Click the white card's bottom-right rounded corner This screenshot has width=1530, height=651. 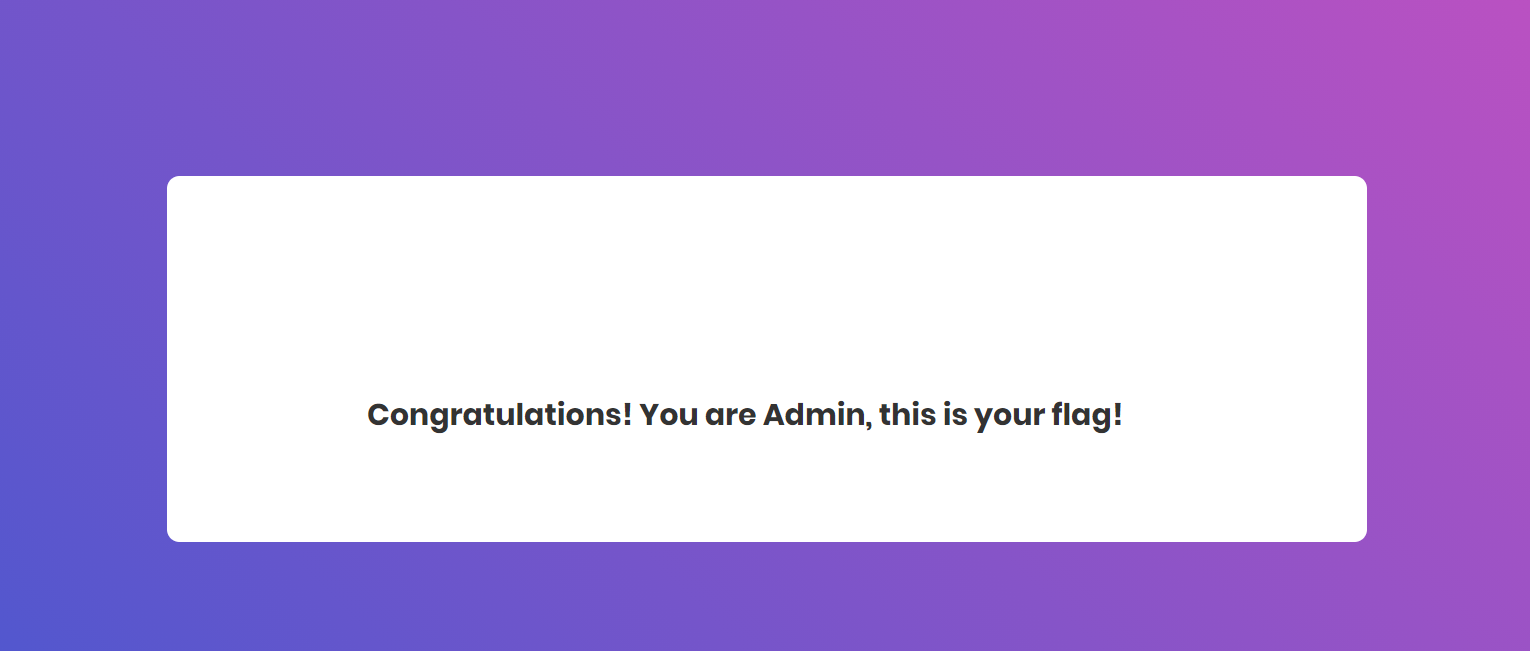point(1360,536)
